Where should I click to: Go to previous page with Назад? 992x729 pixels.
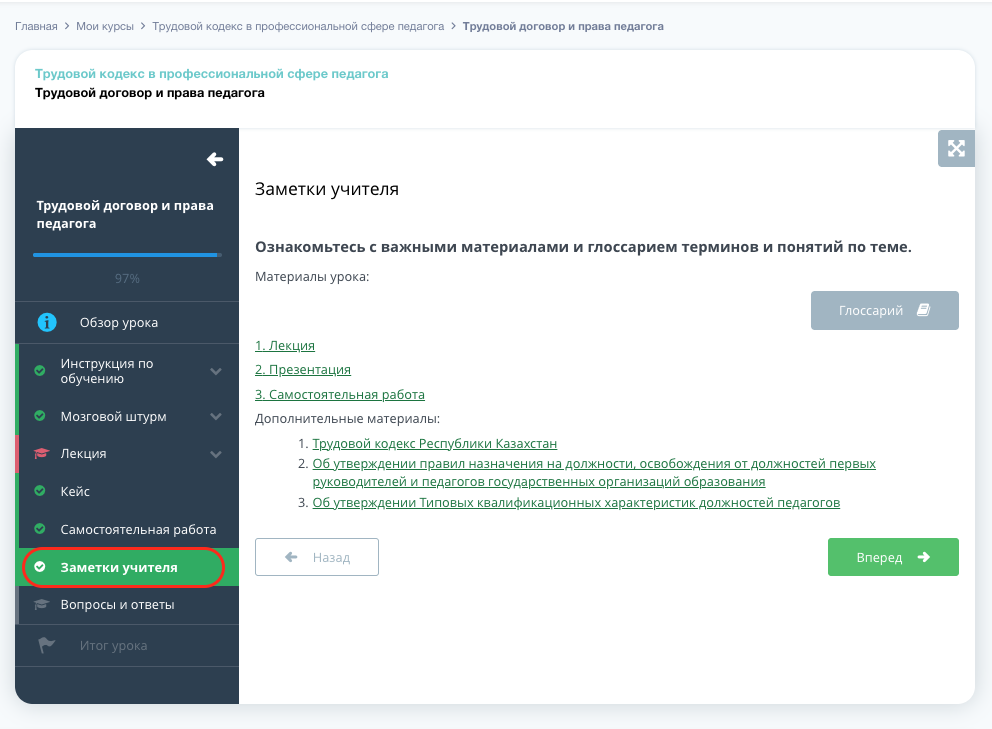(x=317, y=557)
